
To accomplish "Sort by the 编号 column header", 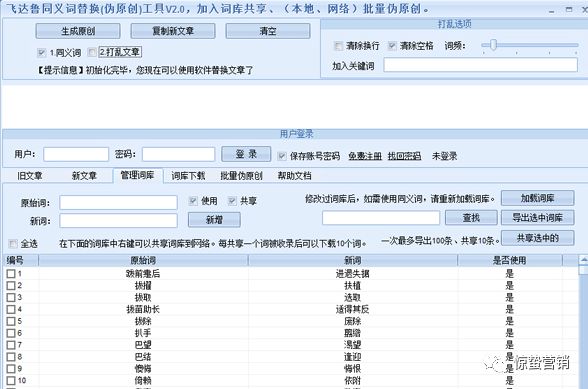I will point(20,260).
